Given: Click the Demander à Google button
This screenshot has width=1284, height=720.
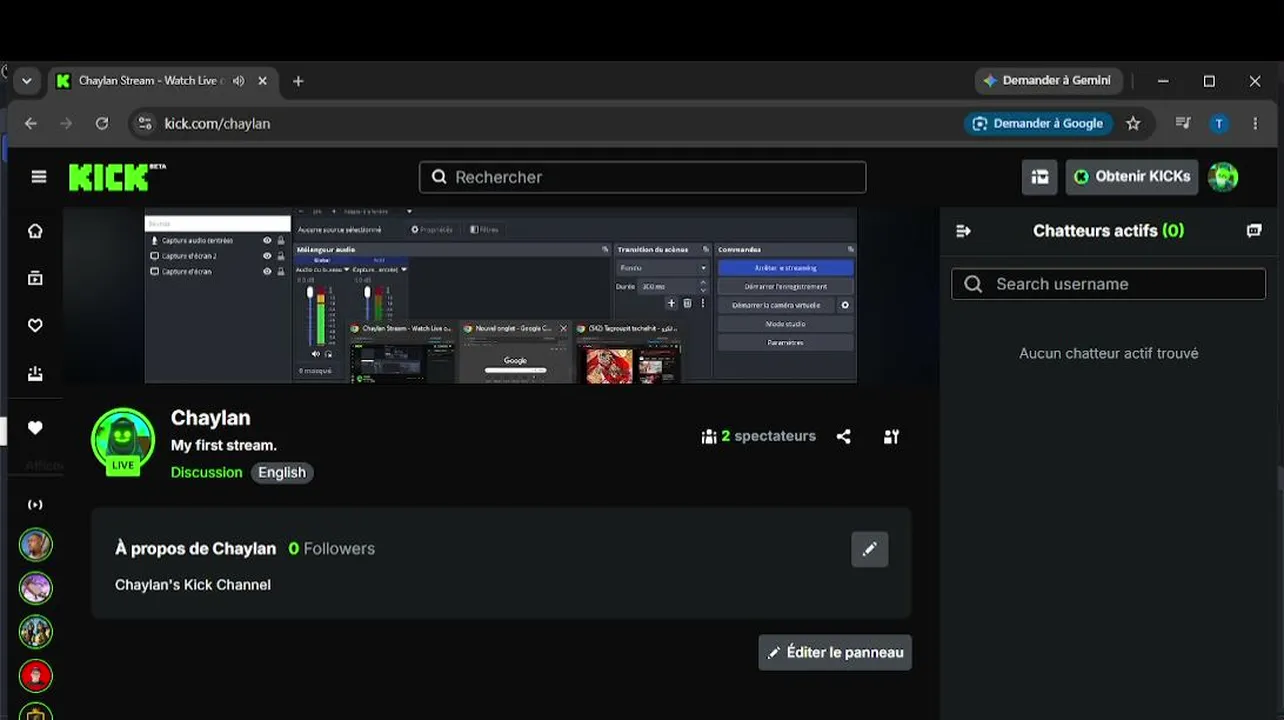Looking at the screenshot, I should pyautogui.click(x=1038, y=123).
